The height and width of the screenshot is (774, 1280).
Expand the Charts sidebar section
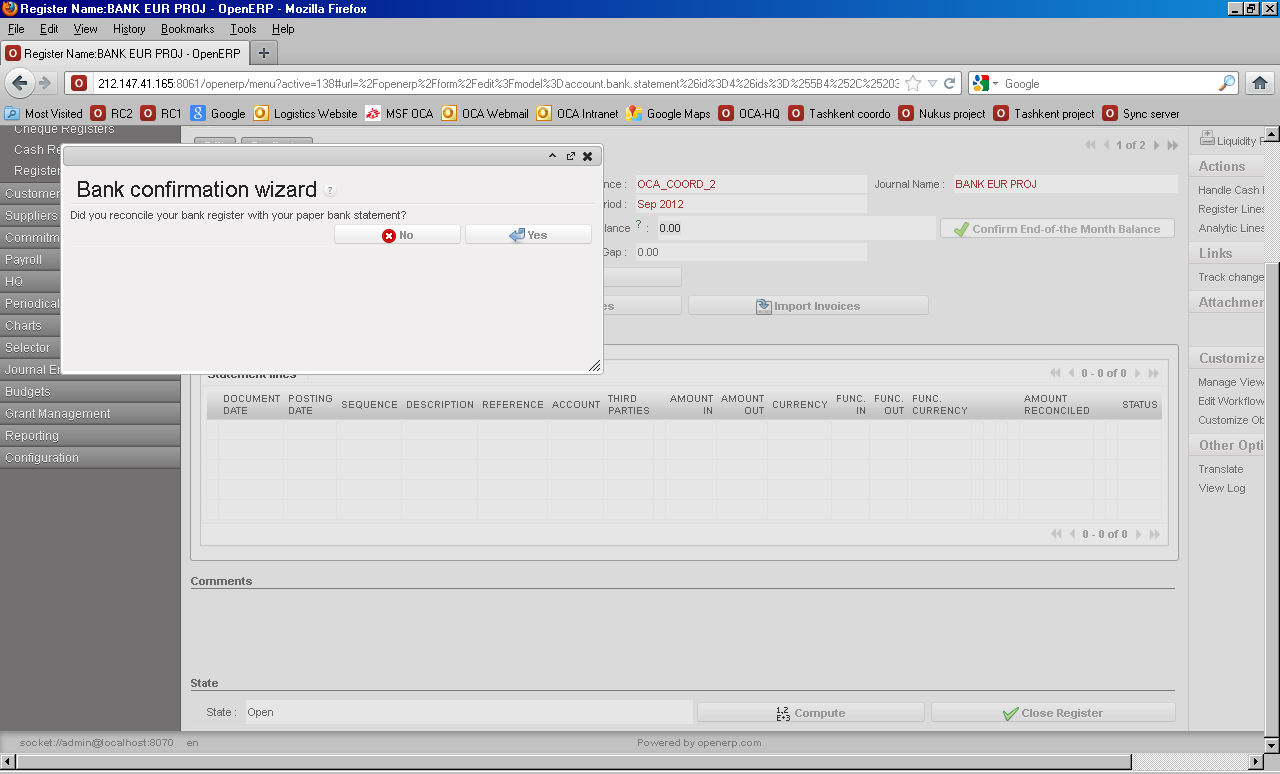(x=32, y=326)
